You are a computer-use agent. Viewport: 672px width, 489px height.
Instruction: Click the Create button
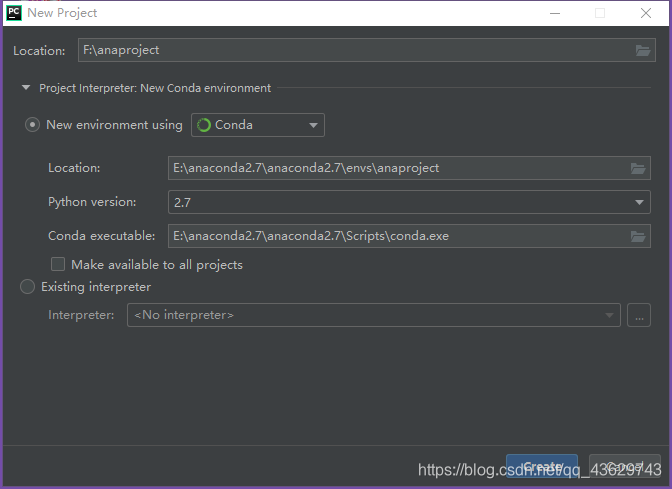[x=542, y=466]
